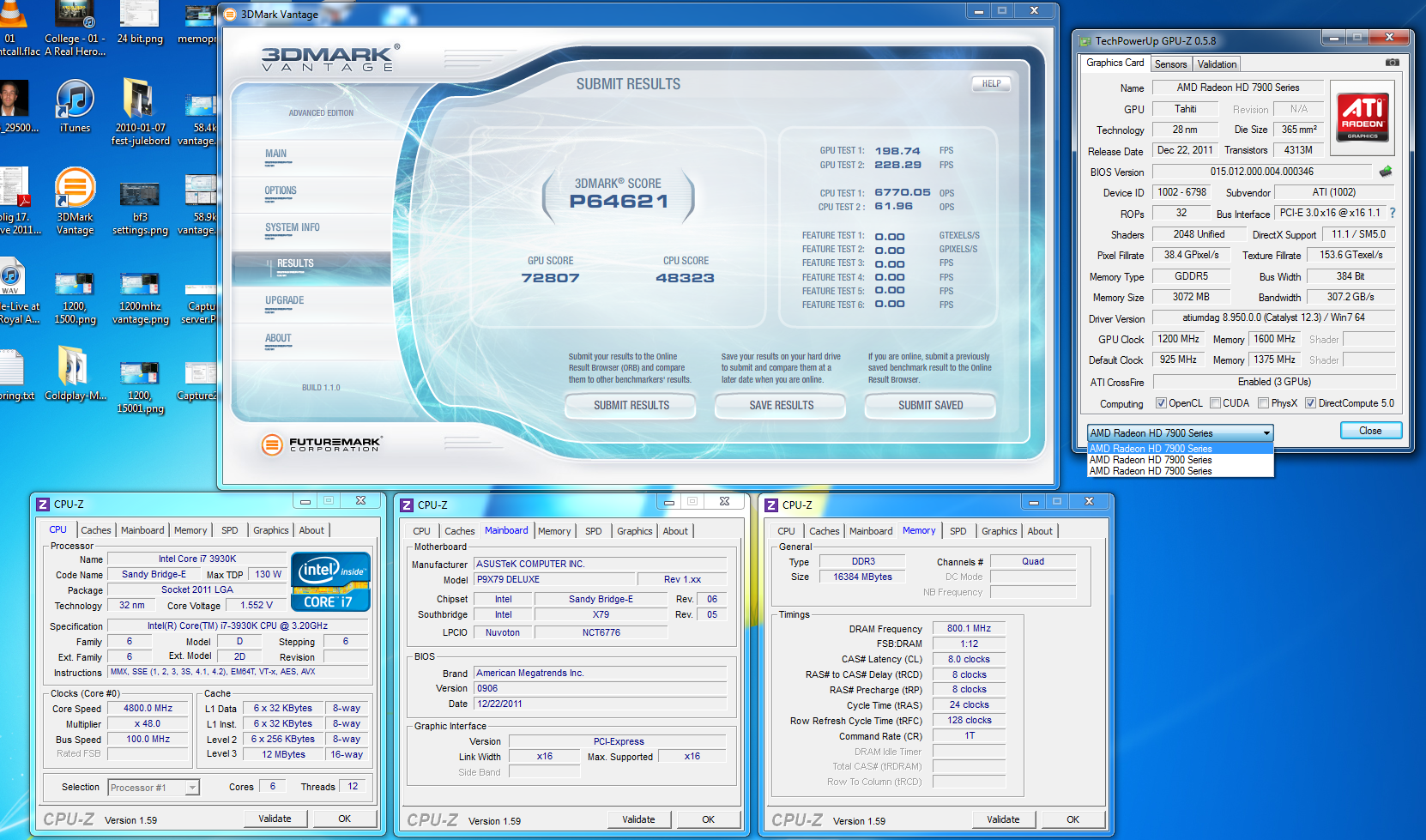
Task: Click the Futuremark Corporation logo
Action: coord(321,444)
